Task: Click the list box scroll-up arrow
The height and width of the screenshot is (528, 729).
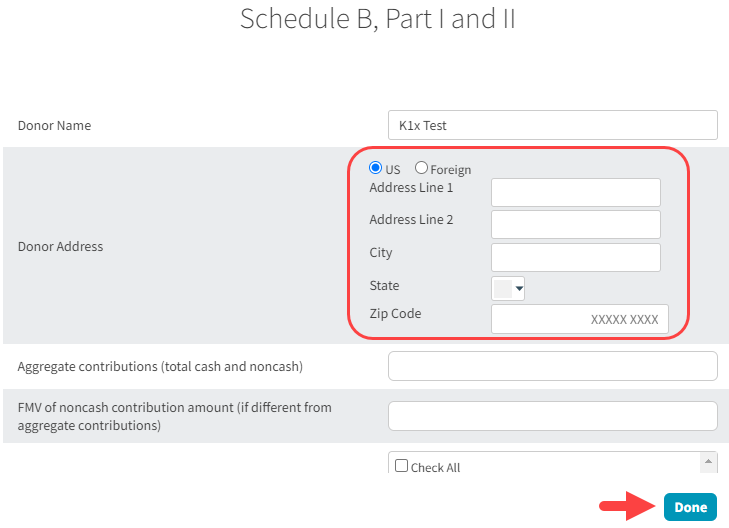Action: 709,461
